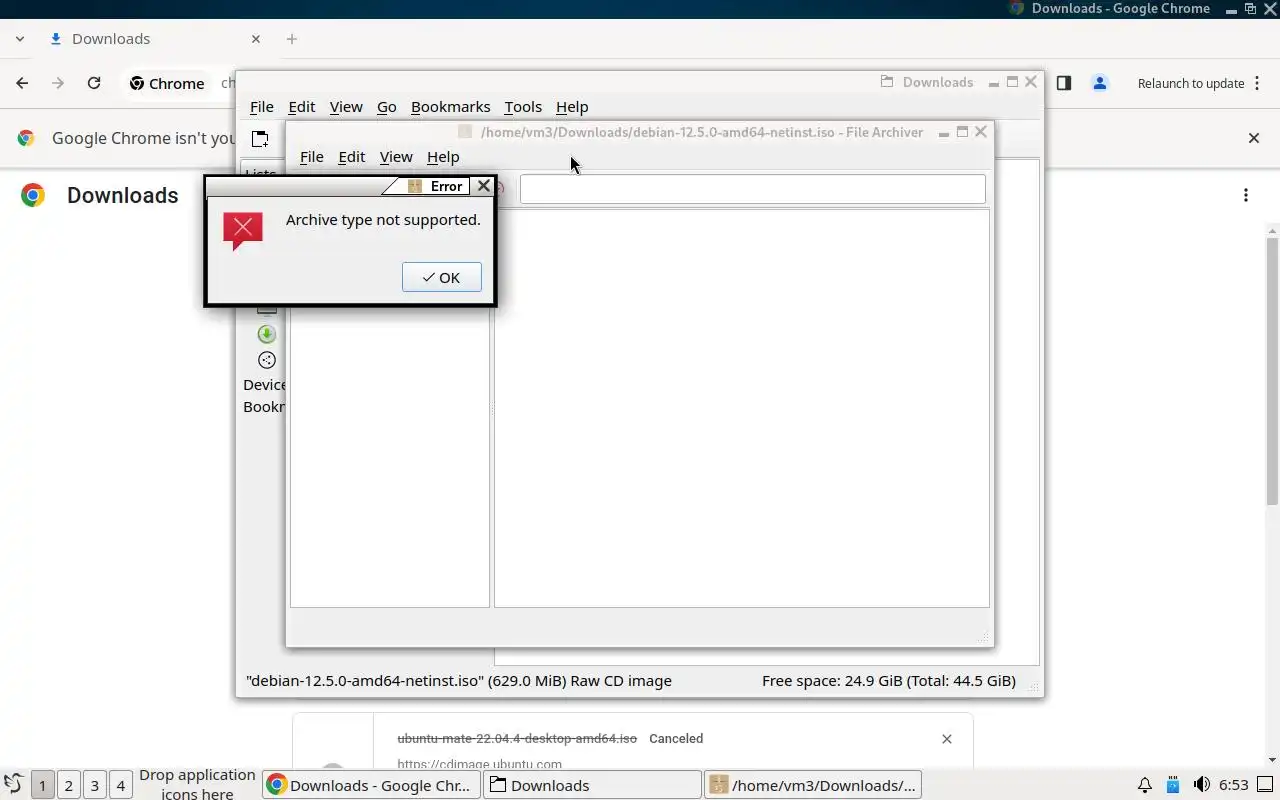Switch to workspace 2
Image resolution: width=1280 pixels, height=800 pixels.
68,785
